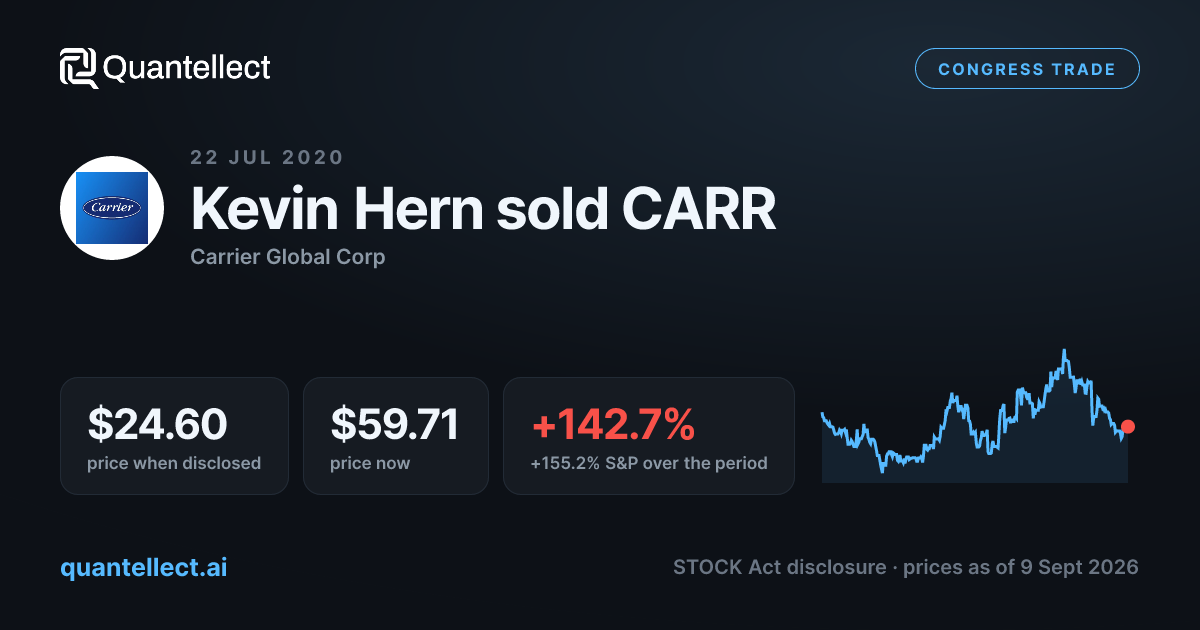Screen dimensions: 1200x630
Task: Click the red endpoint dot on chart
Action: click(1128, 426)
